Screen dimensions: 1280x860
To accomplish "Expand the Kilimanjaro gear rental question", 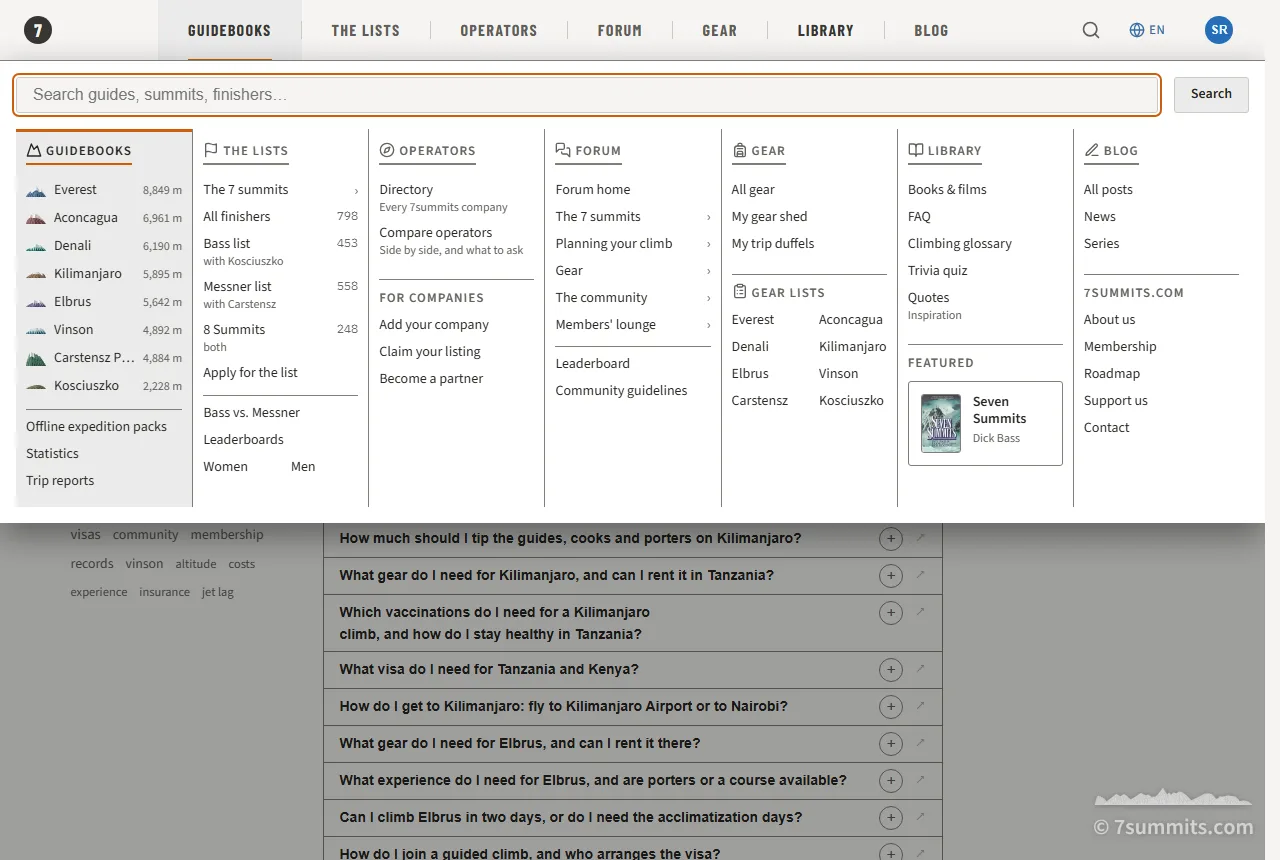I will pos(890,576).
